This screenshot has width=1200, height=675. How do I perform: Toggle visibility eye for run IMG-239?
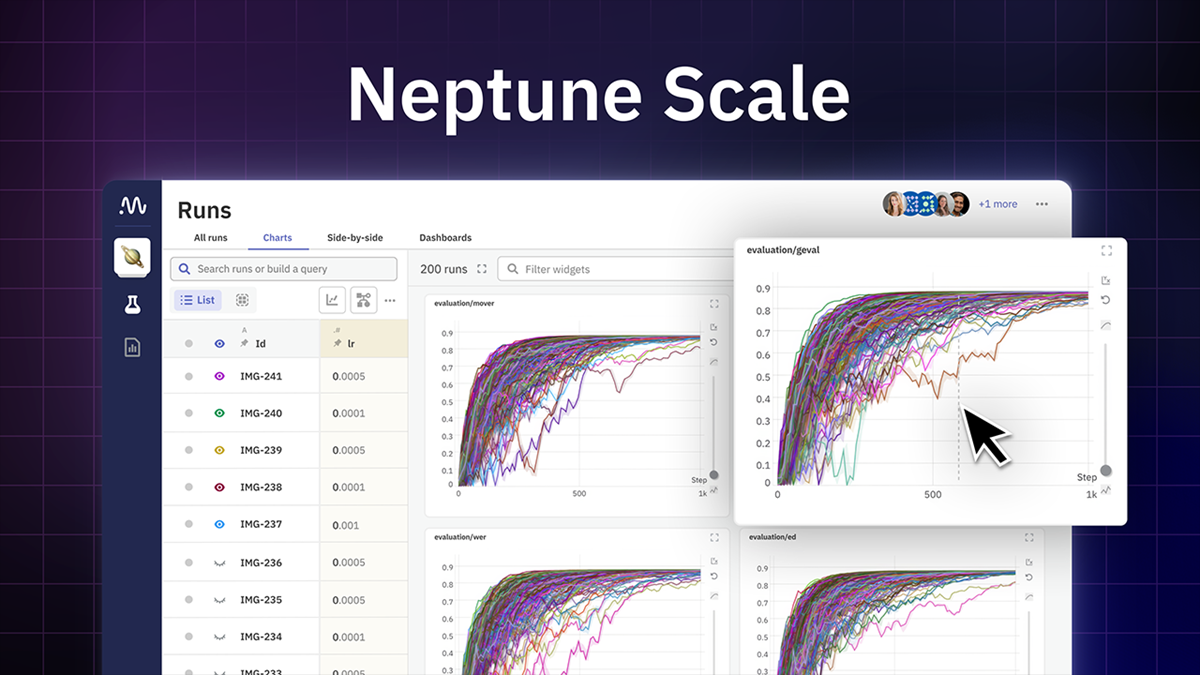219,450
